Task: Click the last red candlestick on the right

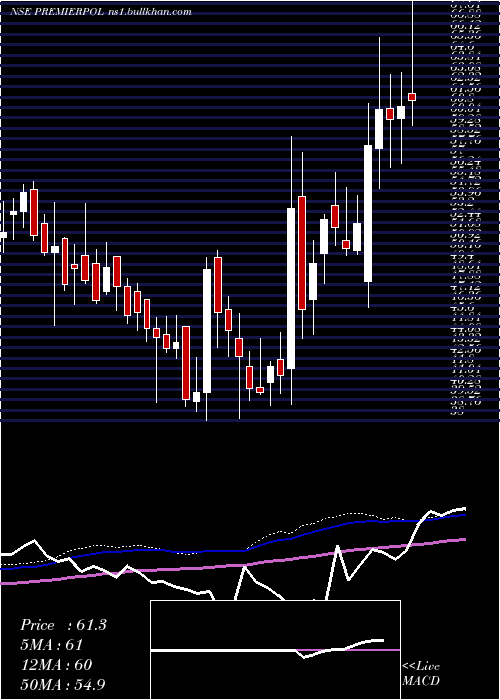Action: [x=412, y=97]
